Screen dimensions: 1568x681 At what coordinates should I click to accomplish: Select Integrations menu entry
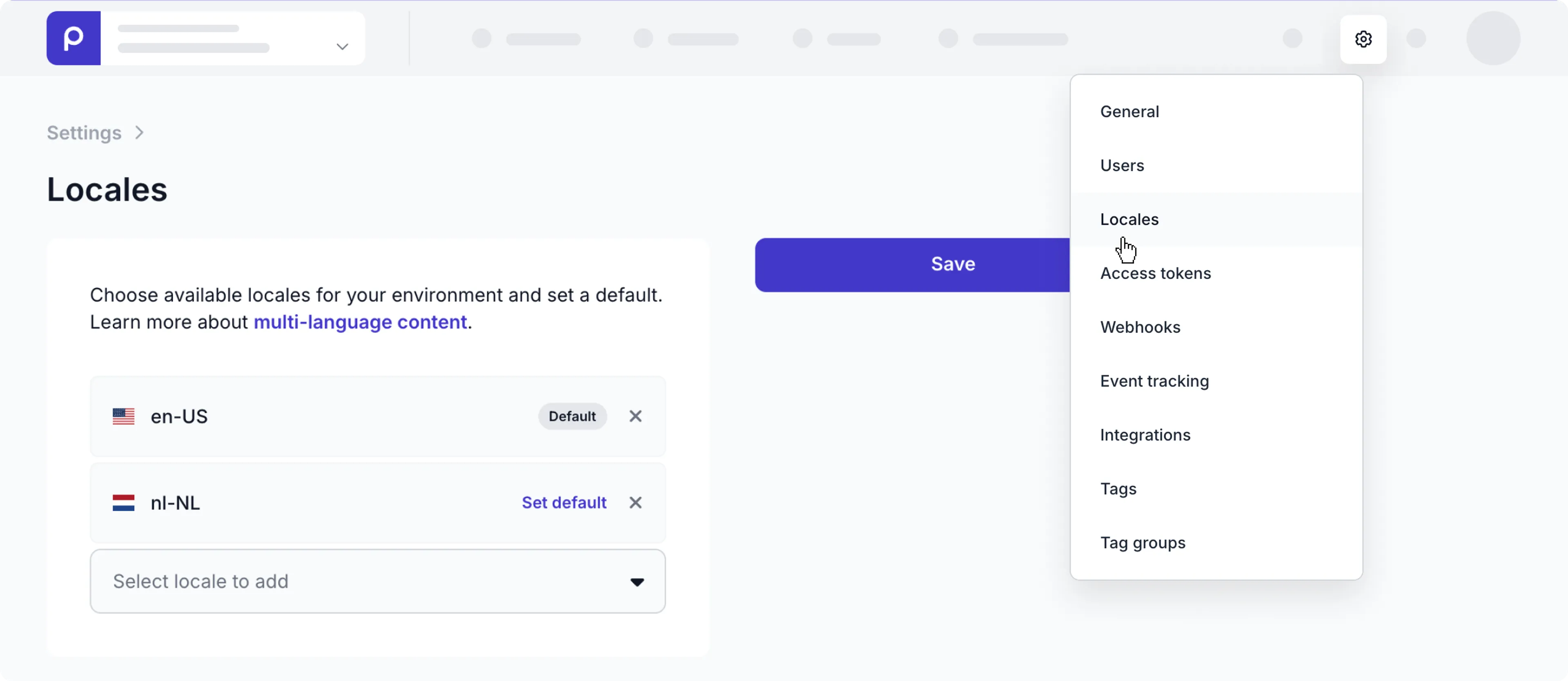point(1145,435)
